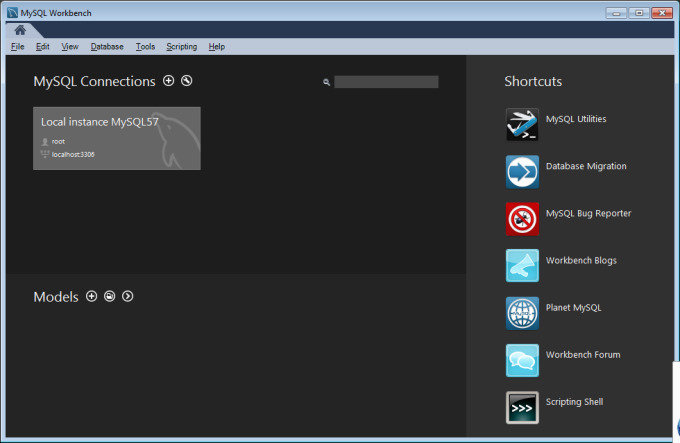Click the MySQL Workbench title bar icon
This screenshot has width=680, height=443.
click(13, 13)
